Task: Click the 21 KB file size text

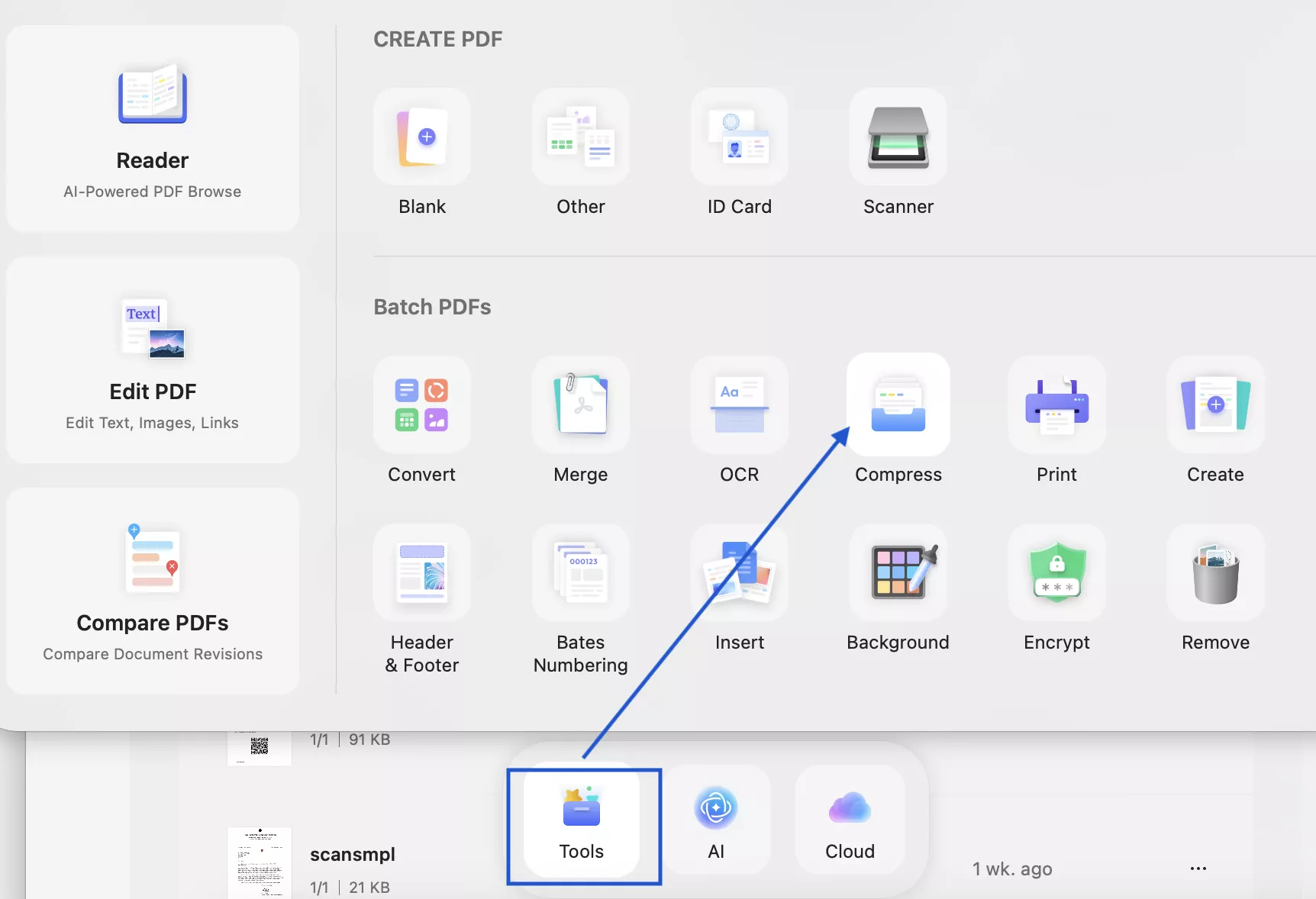Action: [x=369, y=888]
